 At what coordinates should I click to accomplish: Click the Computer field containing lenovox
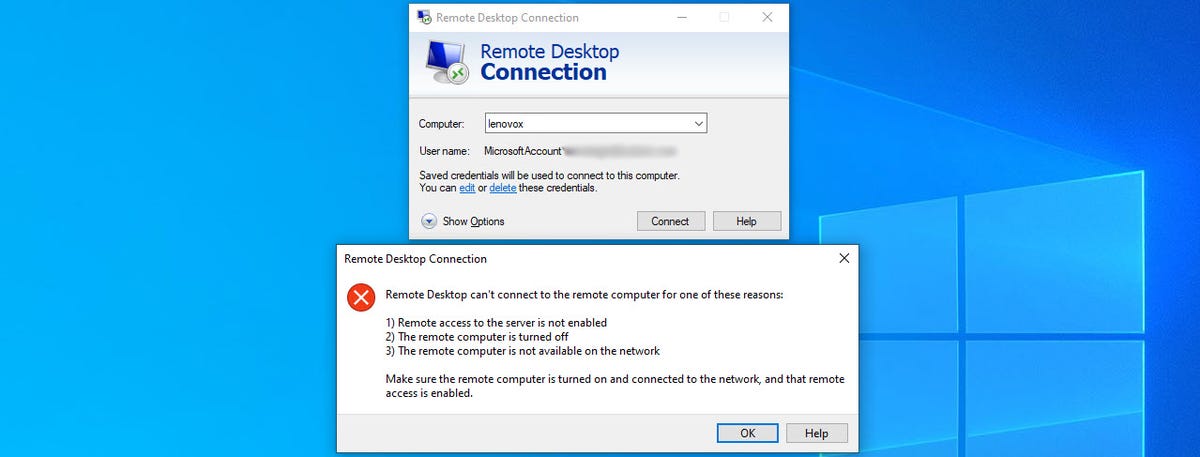pos(596,124)
